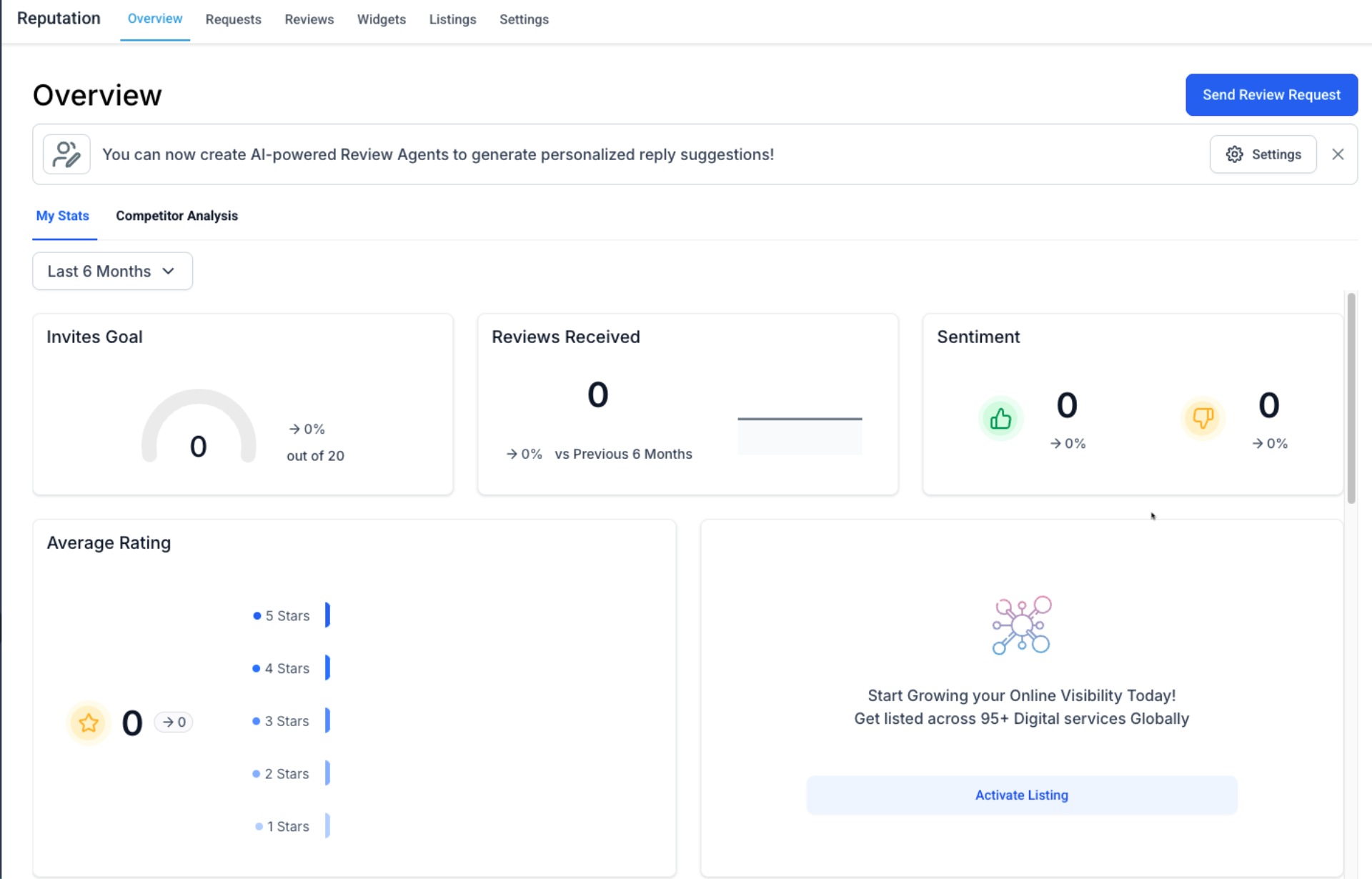Select the My Stats tab
This screenshot has width=1372, height=879.
click(63, 215)
